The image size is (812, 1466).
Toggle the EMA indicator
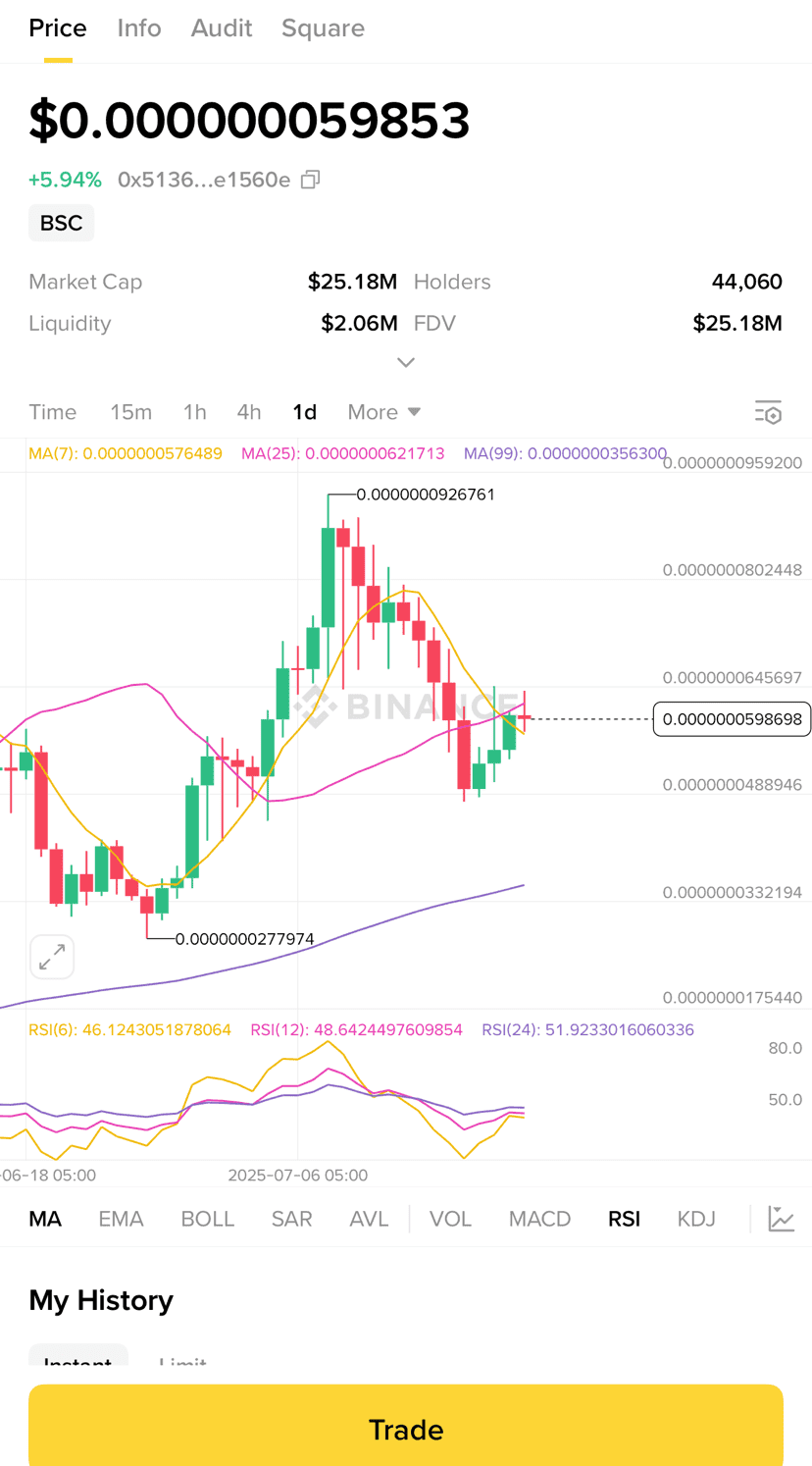121,1219
